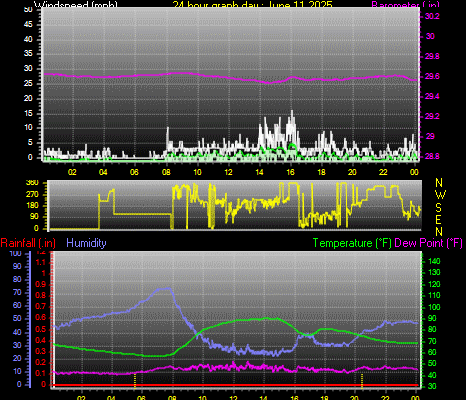Image resolution: width=466 pixels, height=400 pixels.
Task: Click 5 on the windspeed axis
Action: [x=30, y=143]
